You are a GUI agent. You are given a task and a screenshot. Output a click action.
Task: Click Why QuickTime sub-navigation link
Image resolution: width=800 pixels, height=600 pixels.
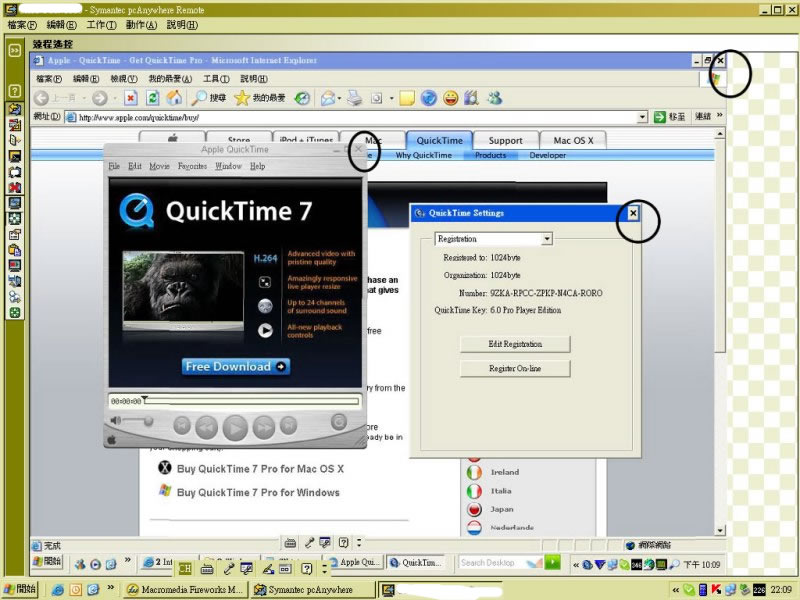pyautogui.click(x=423, y=155)
